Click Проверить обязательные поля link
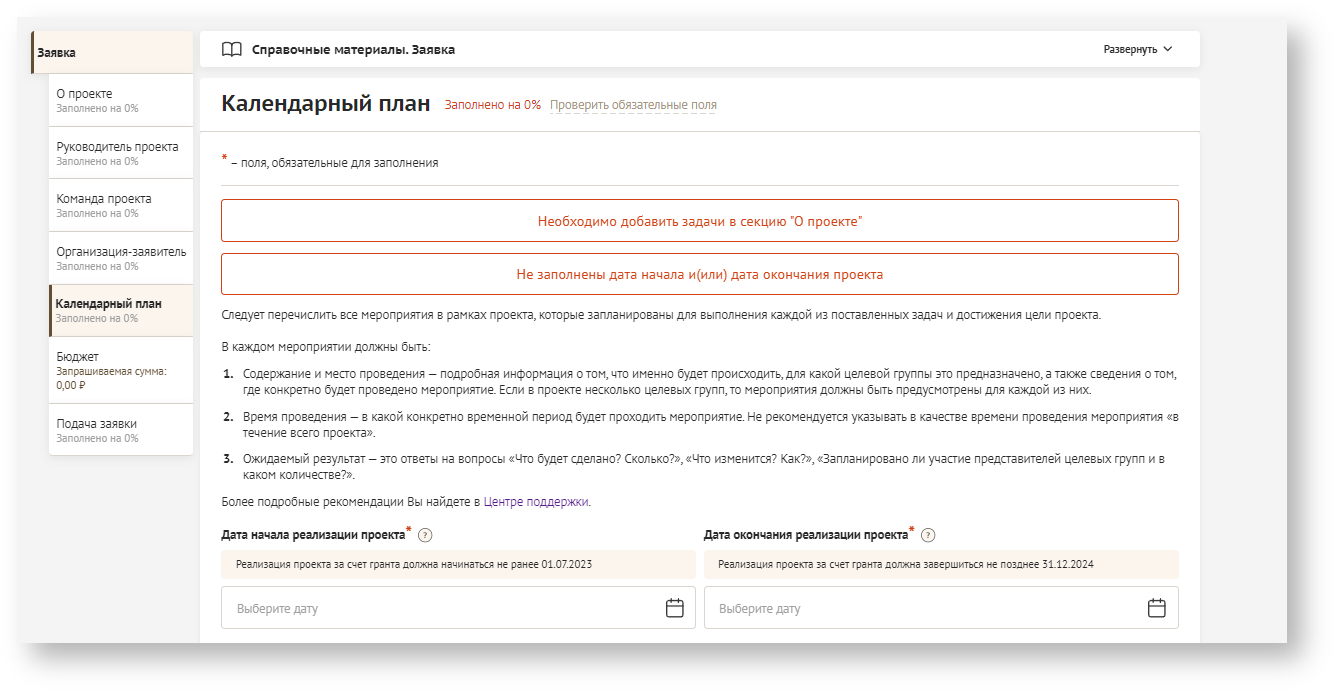This screenshot has height=691, width=1335. [x=633, y=105]
